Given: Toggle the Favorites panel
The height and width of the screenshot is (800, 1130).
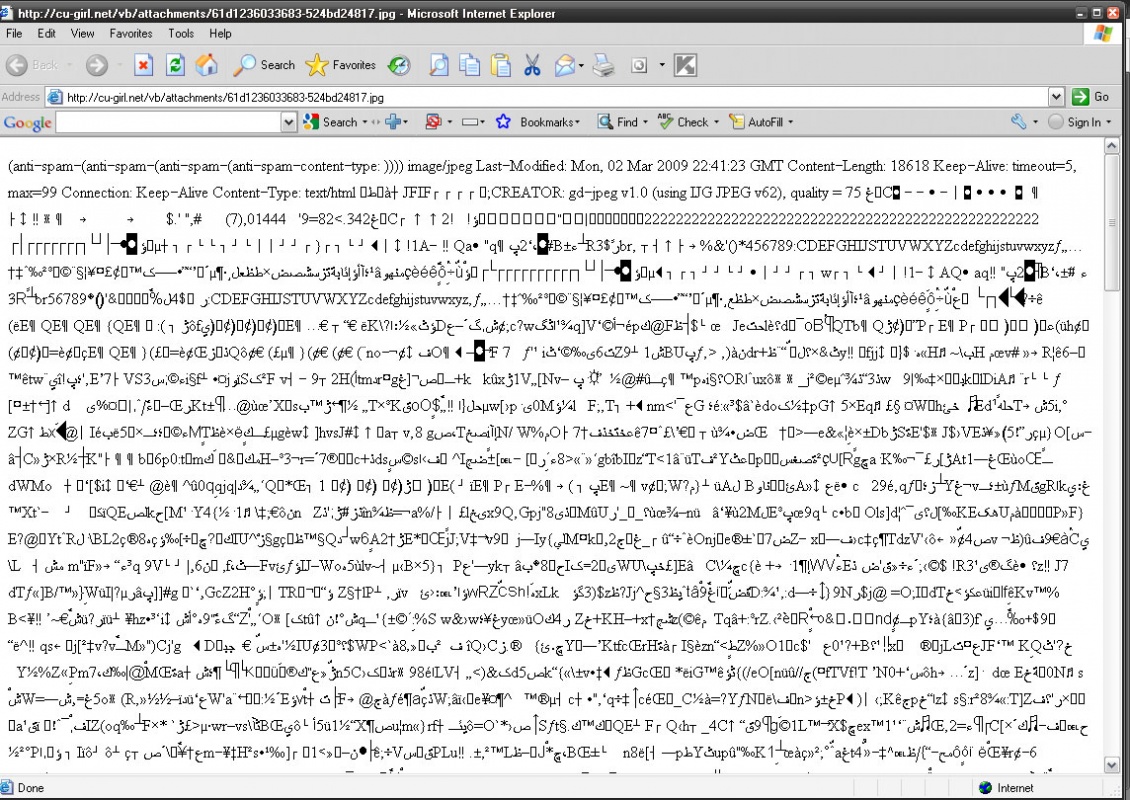Looking at the screenshot, I should point(341,65).
